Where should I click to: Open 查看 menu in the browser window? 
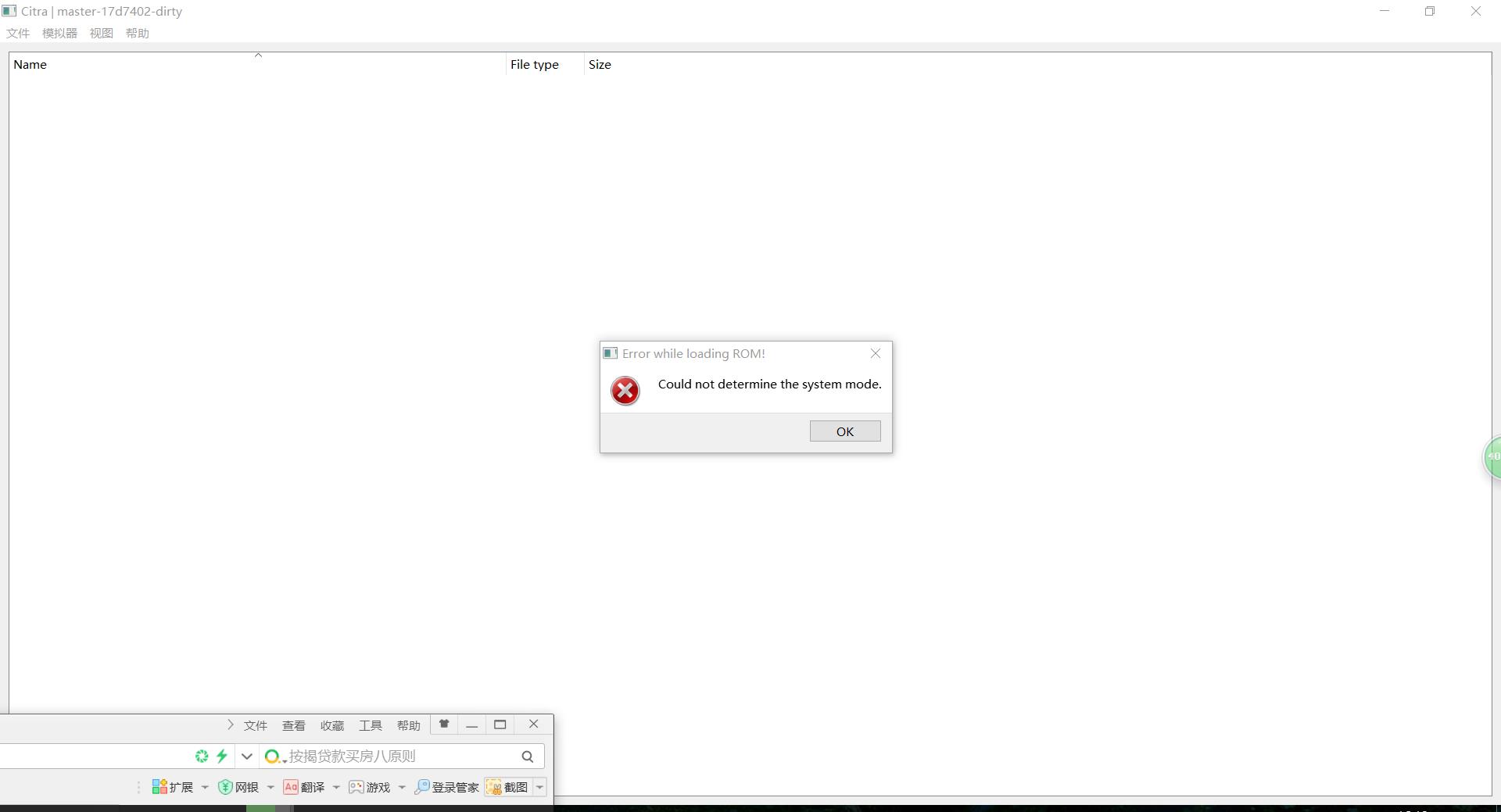(294, 725)
